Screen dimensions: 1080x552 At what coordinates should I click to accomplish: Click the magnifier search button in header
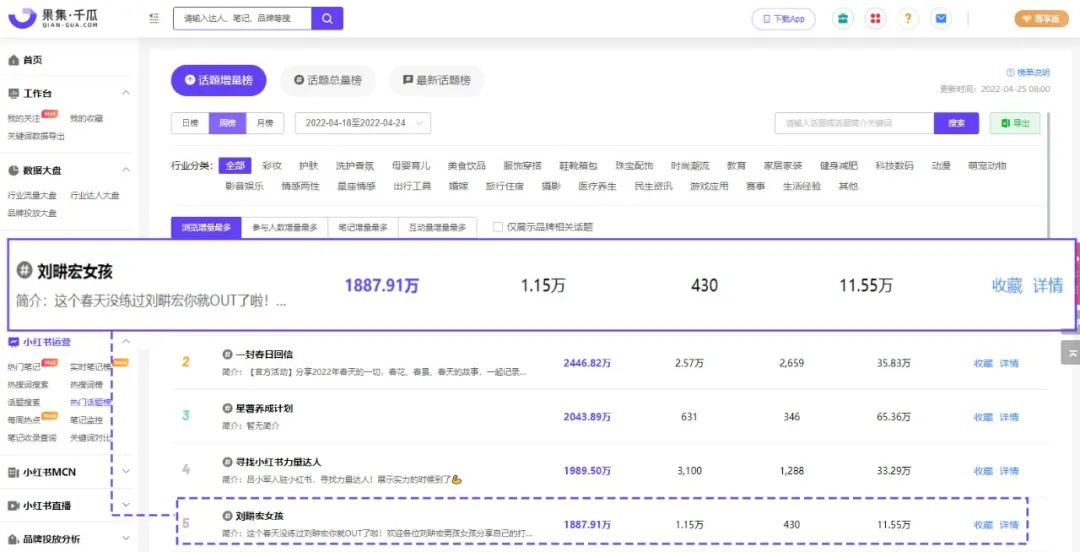point(327,19)
